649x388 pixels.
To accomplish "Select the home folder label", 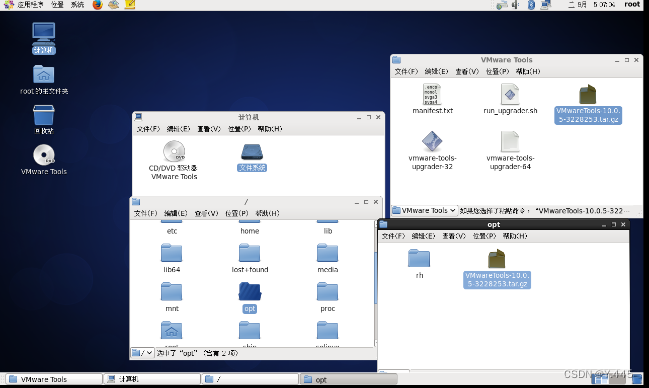I will (x=250, y=231).
